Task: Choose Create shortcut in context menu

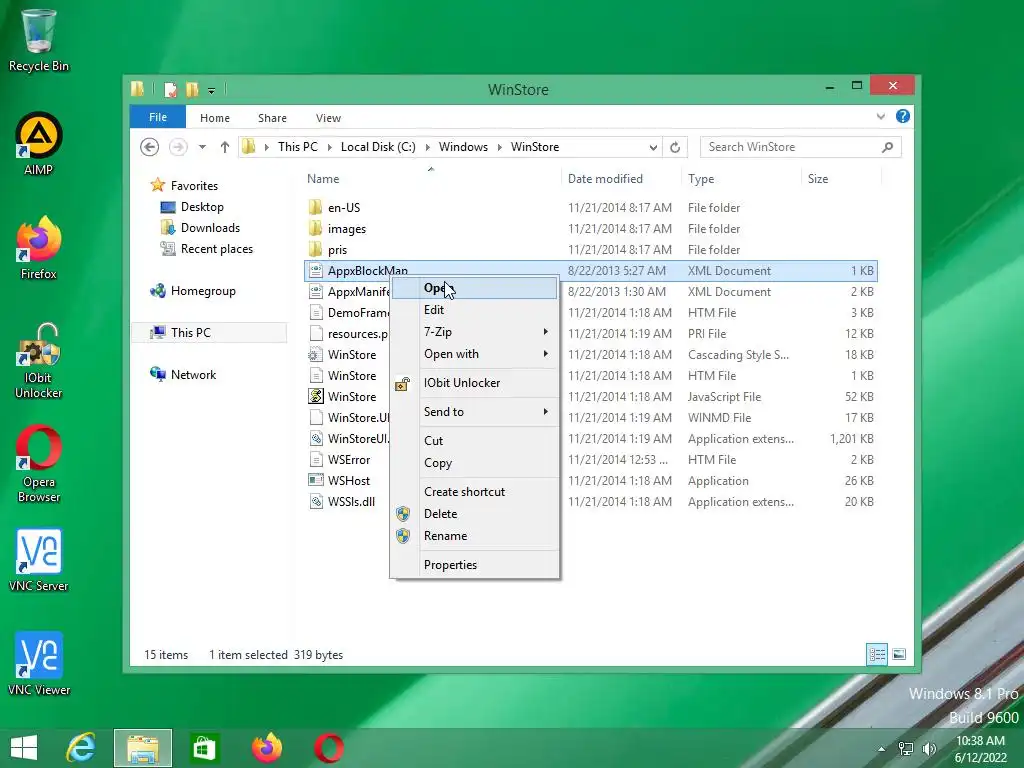Action: [x=475, y=492]
